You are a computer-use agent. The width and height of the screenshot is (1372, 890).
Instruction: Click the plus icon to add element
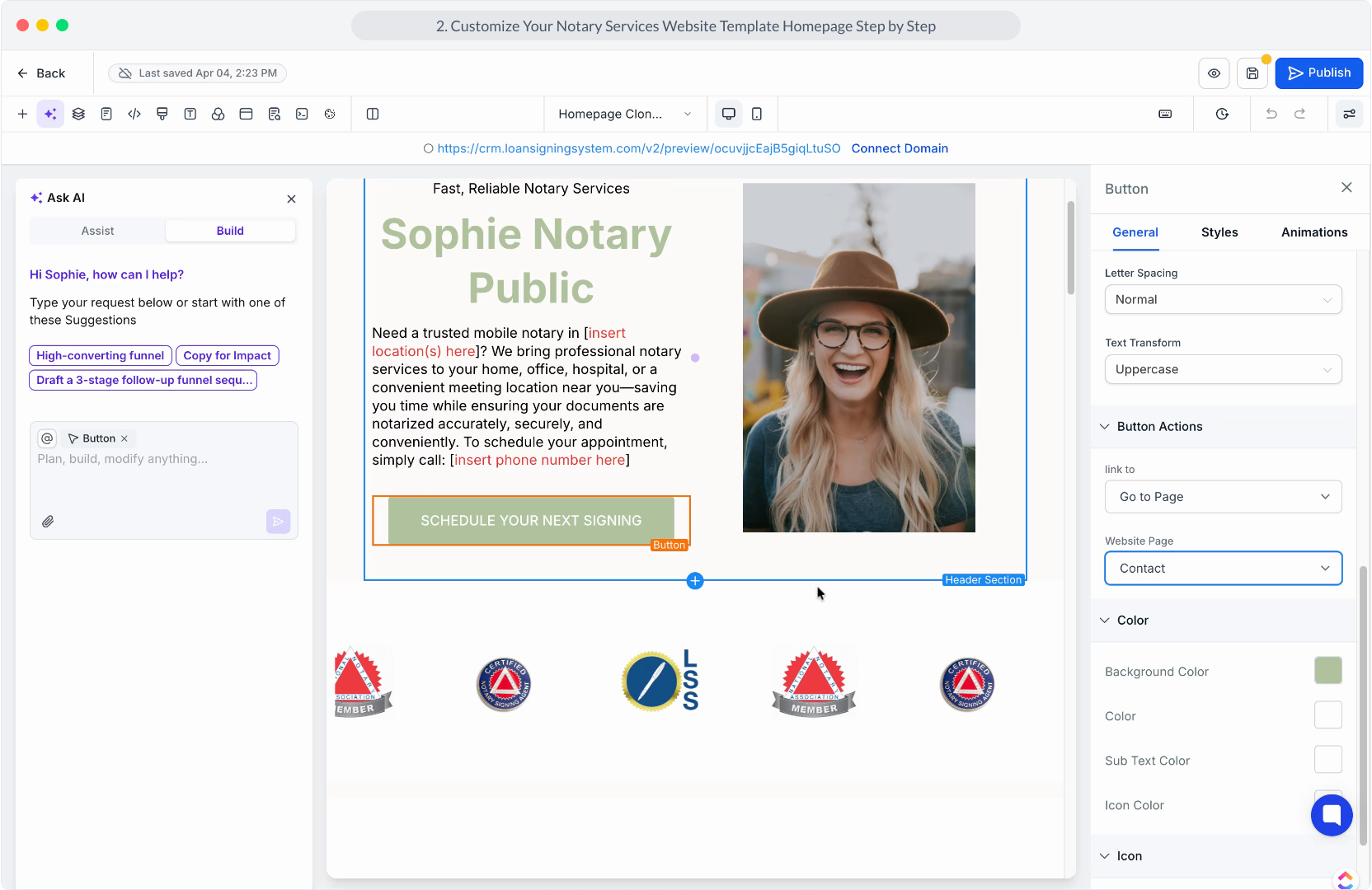tap(22, 114)
